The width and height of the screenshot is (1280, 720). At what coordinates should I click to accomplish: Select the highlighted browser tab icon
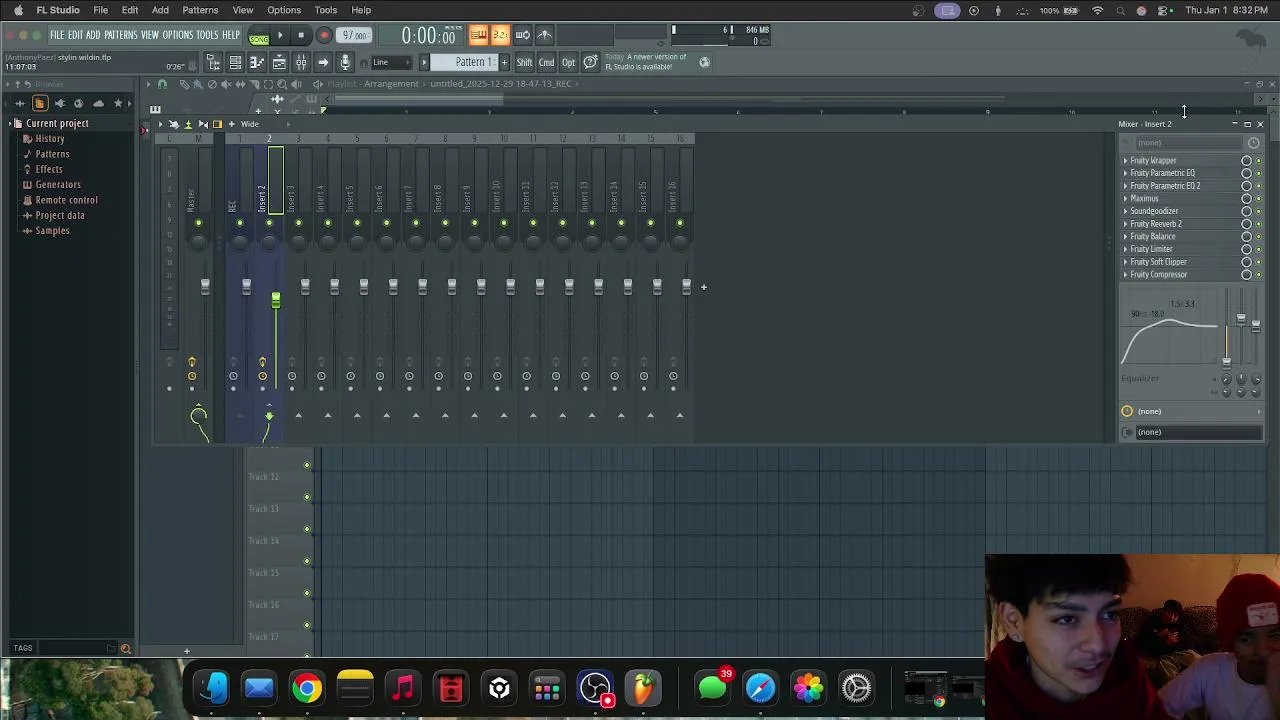(40, 103)
